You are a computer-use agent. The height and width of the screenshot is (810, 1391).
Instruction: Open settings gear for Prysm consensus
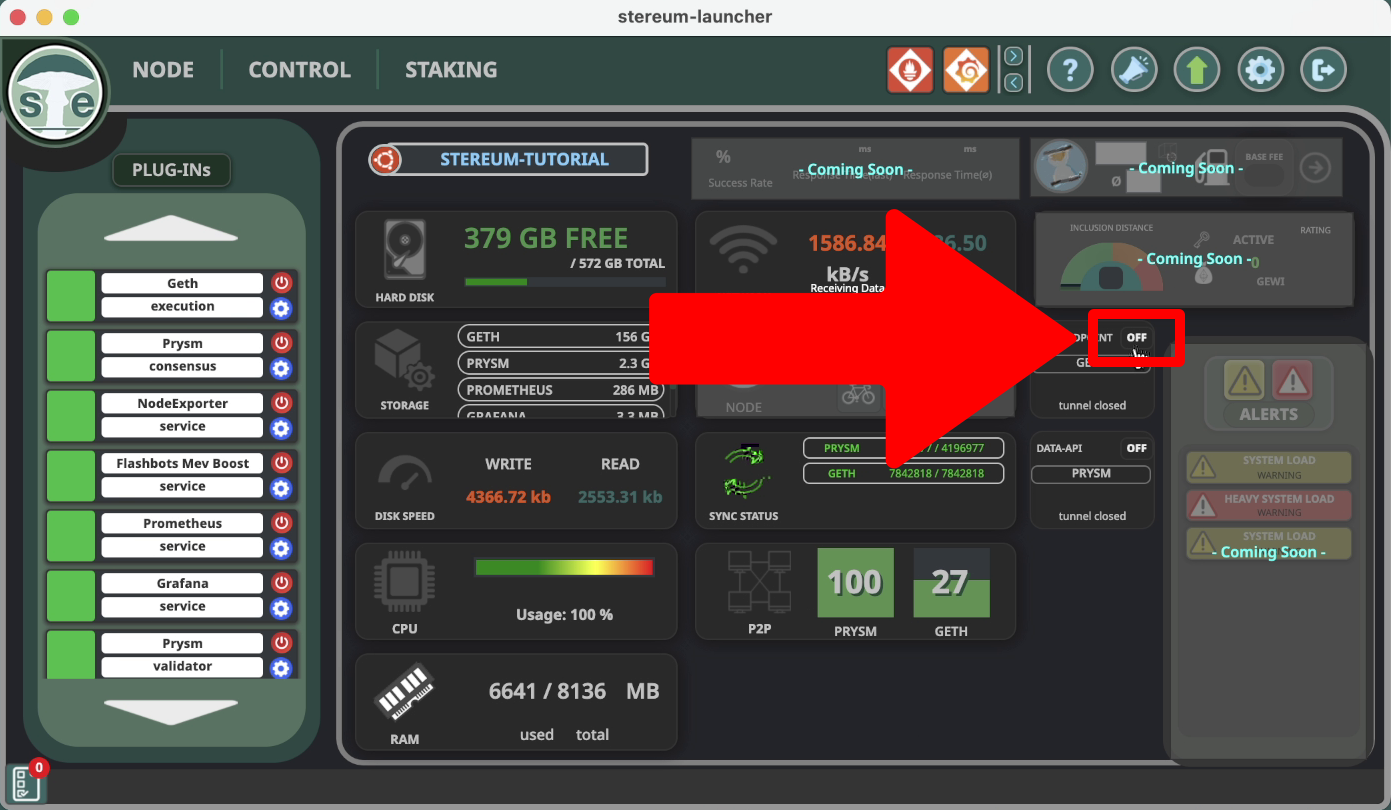tap(281, 368)
